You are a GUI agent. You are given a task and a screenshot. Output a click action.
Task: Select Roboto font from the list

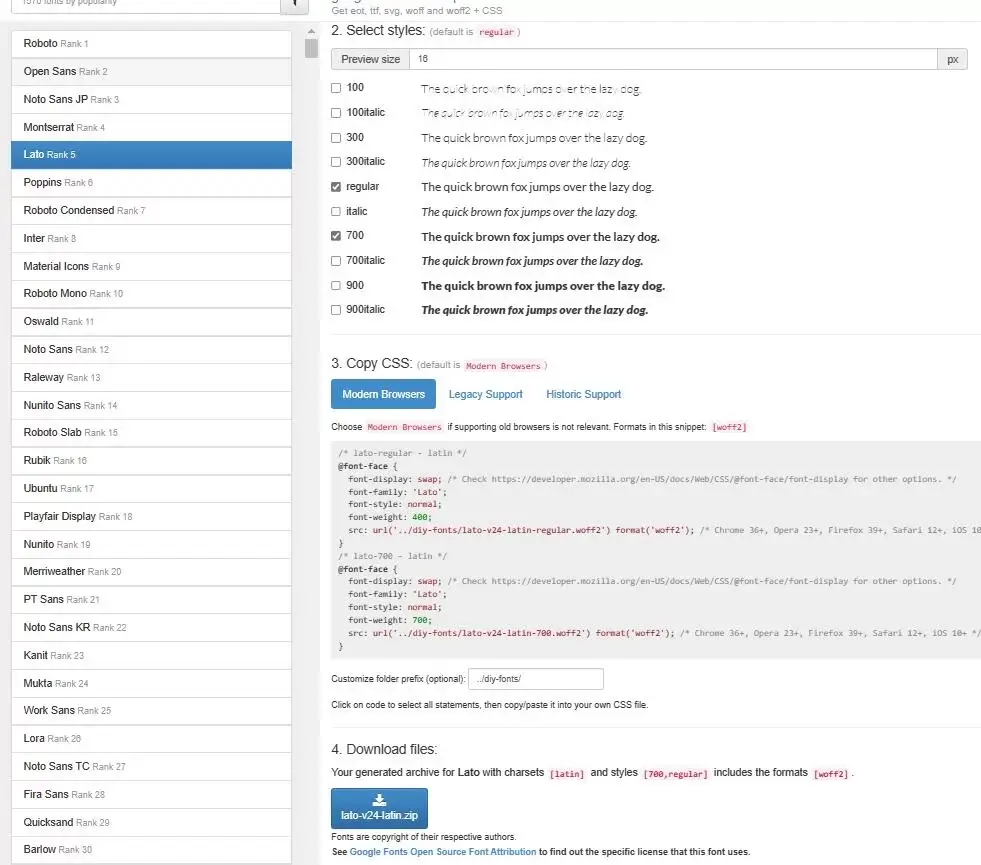pyautogui.click(x=150, y=44)
